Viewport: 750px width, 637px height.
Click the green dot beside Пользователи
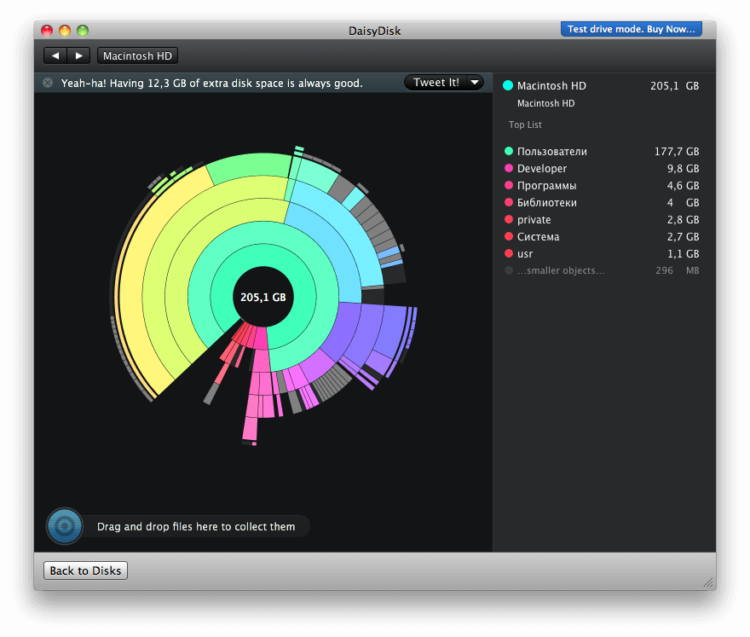point(508,151)
